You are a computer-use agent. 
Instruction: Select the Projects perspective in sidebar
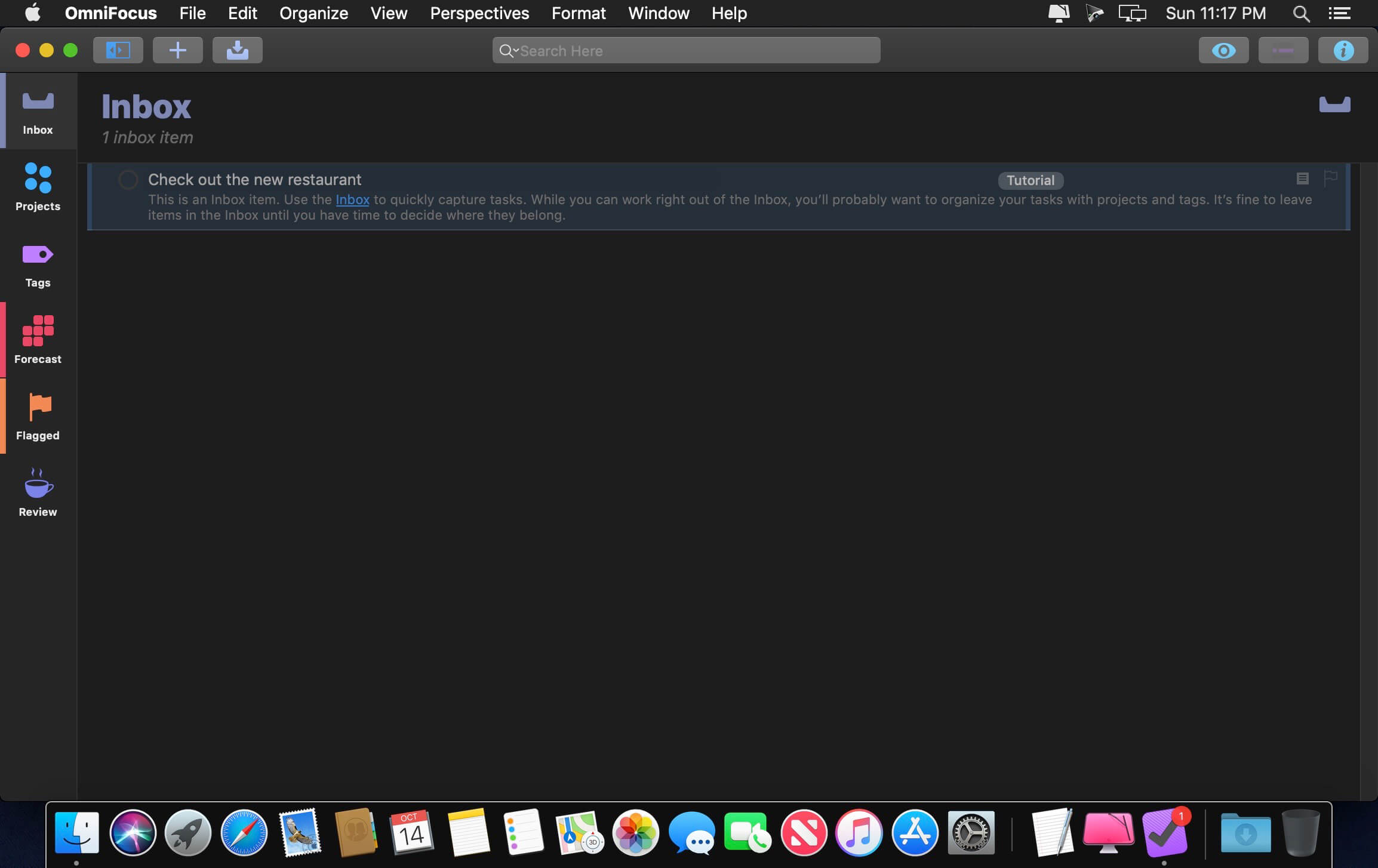pos(38,187)
